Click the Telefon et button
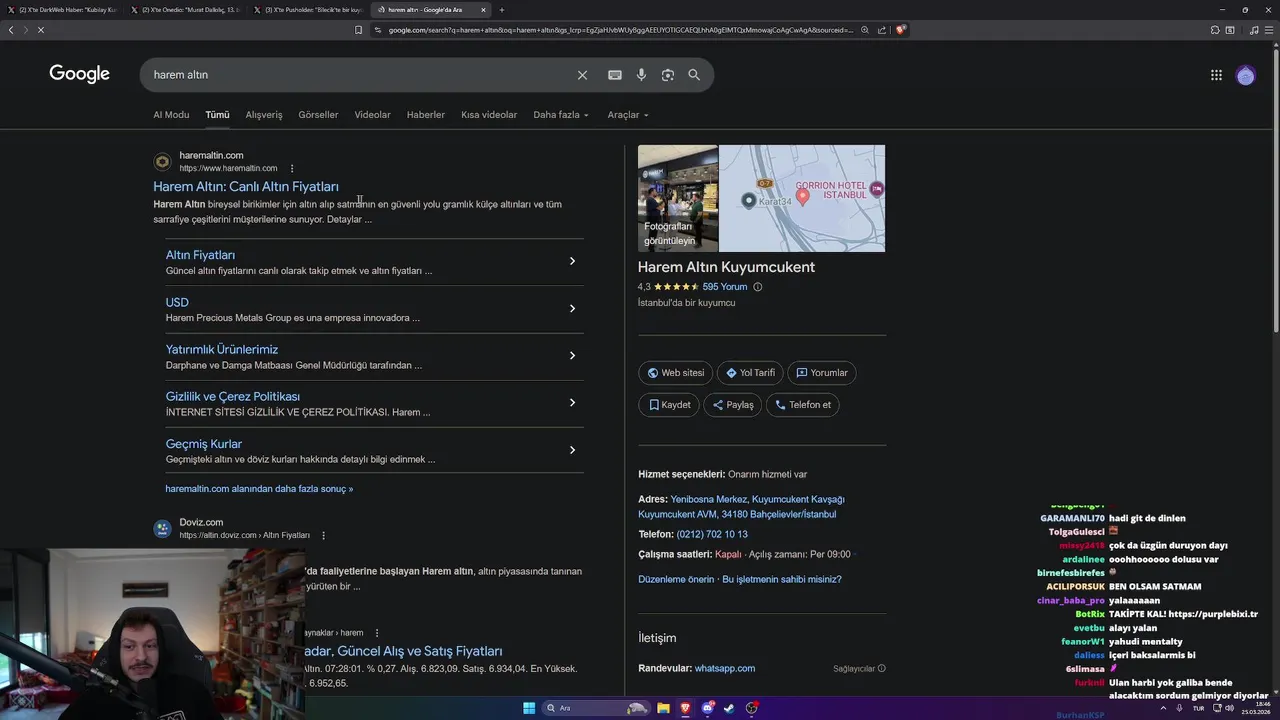This screenshot has width=1280, height=720. (803, 405)
